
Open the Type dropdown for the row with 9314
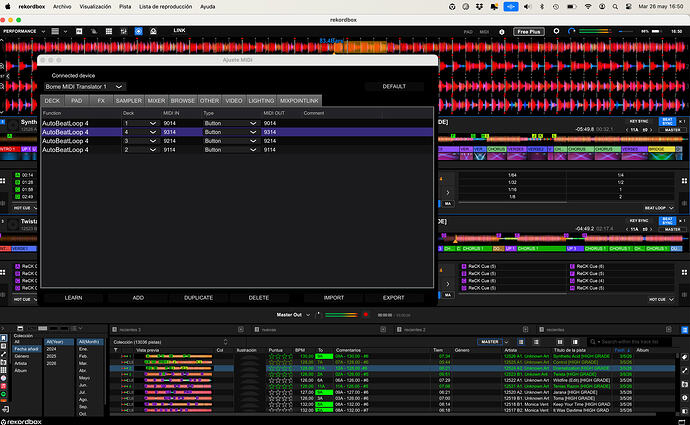(x=230, y=132)
